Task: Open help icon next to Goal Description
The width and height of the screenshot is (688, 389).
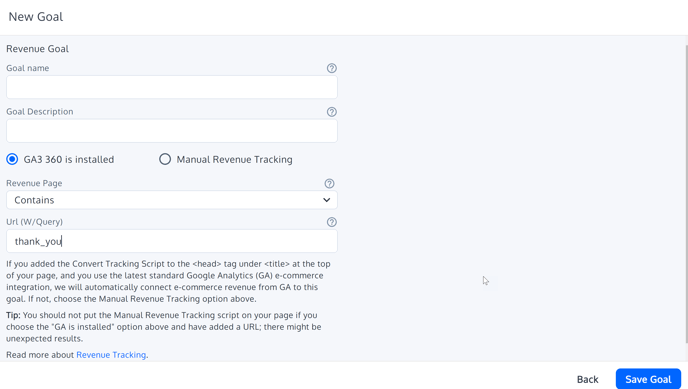Action: (332, 112)
